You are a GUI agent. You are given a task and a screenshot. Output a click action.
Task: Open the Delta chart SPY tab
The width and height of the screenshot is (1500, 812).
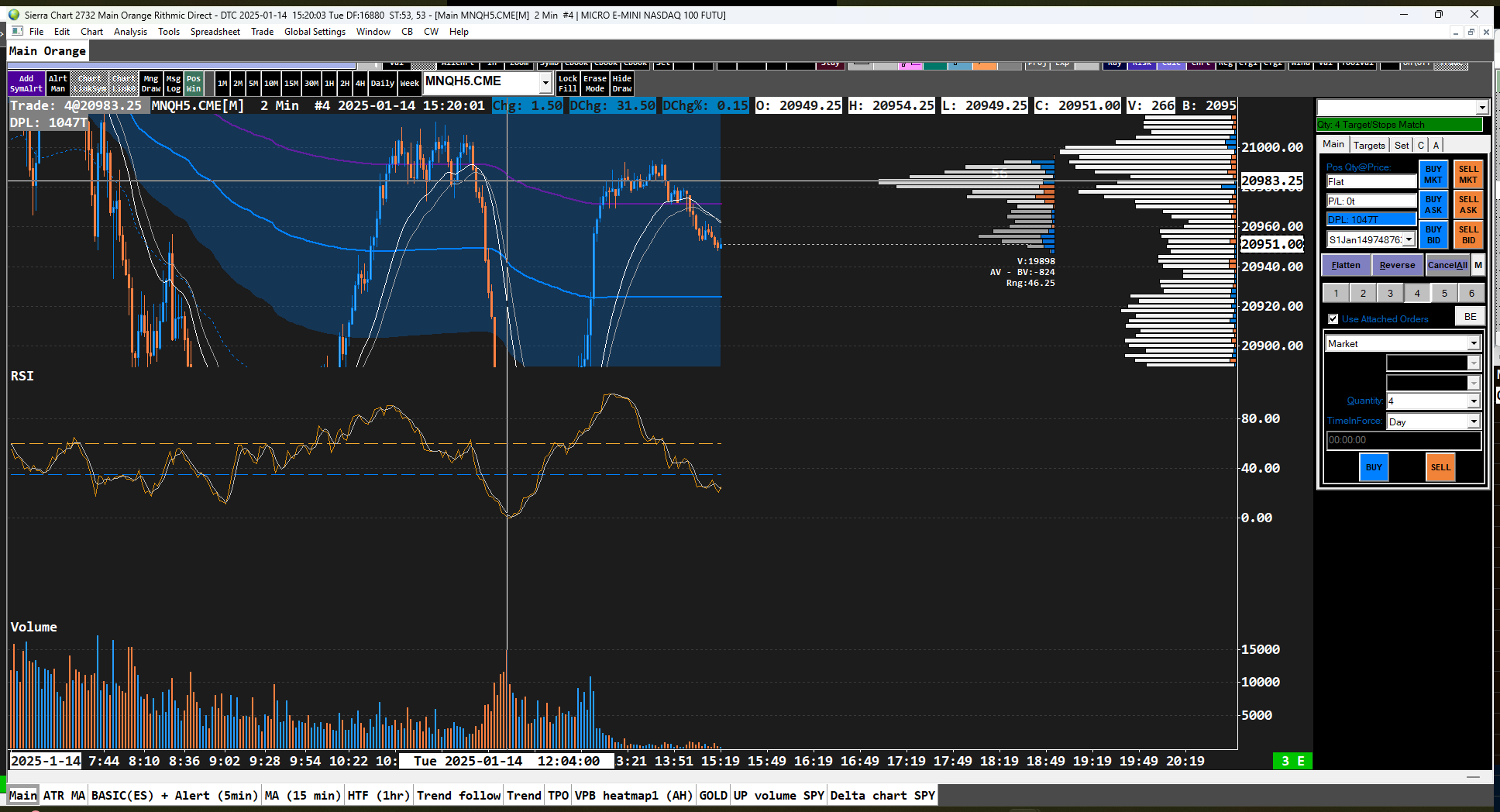pos(882,796)
